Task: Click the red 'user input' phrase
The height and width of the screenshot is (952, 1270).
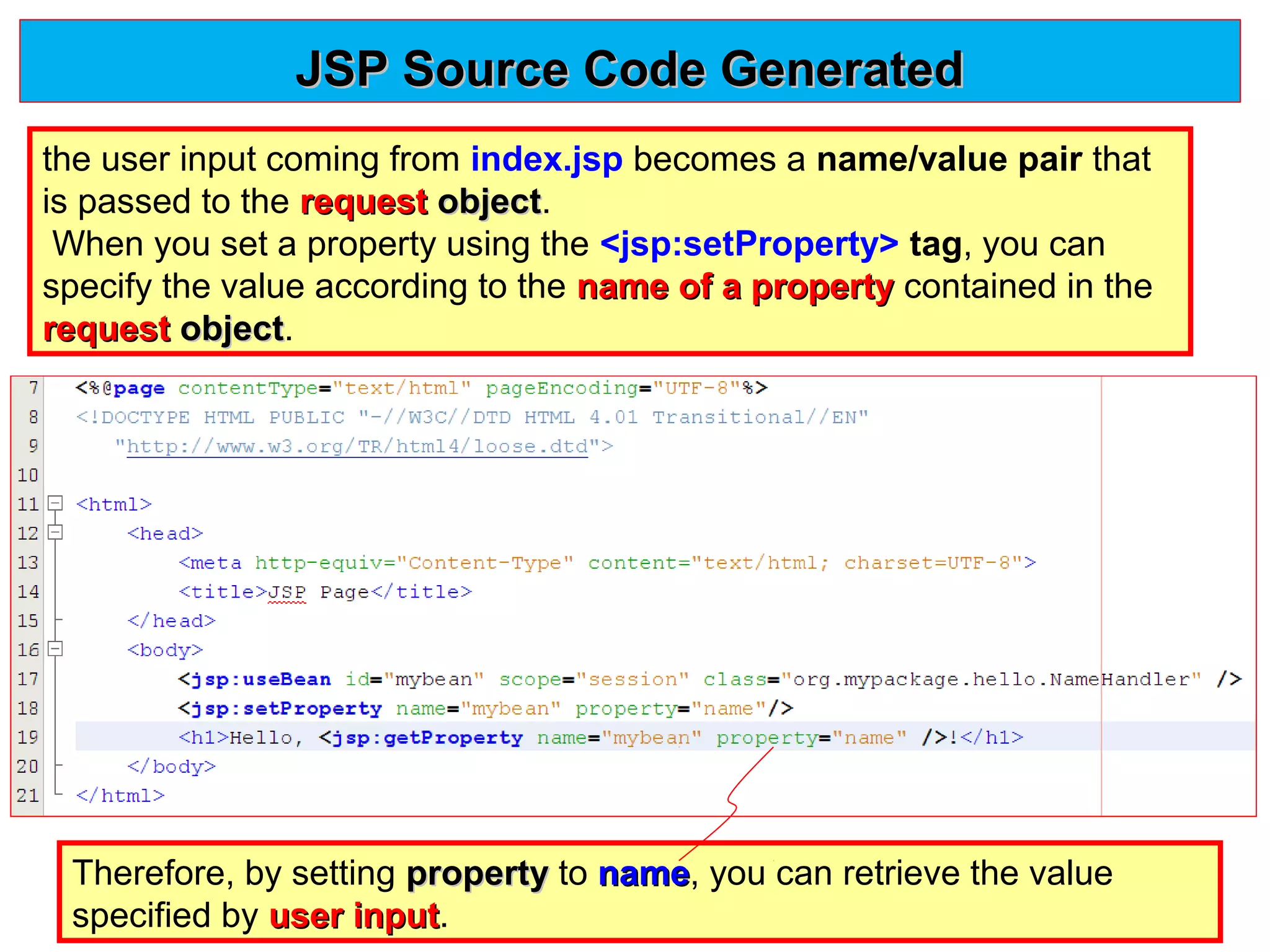Action: coord(355,915)
